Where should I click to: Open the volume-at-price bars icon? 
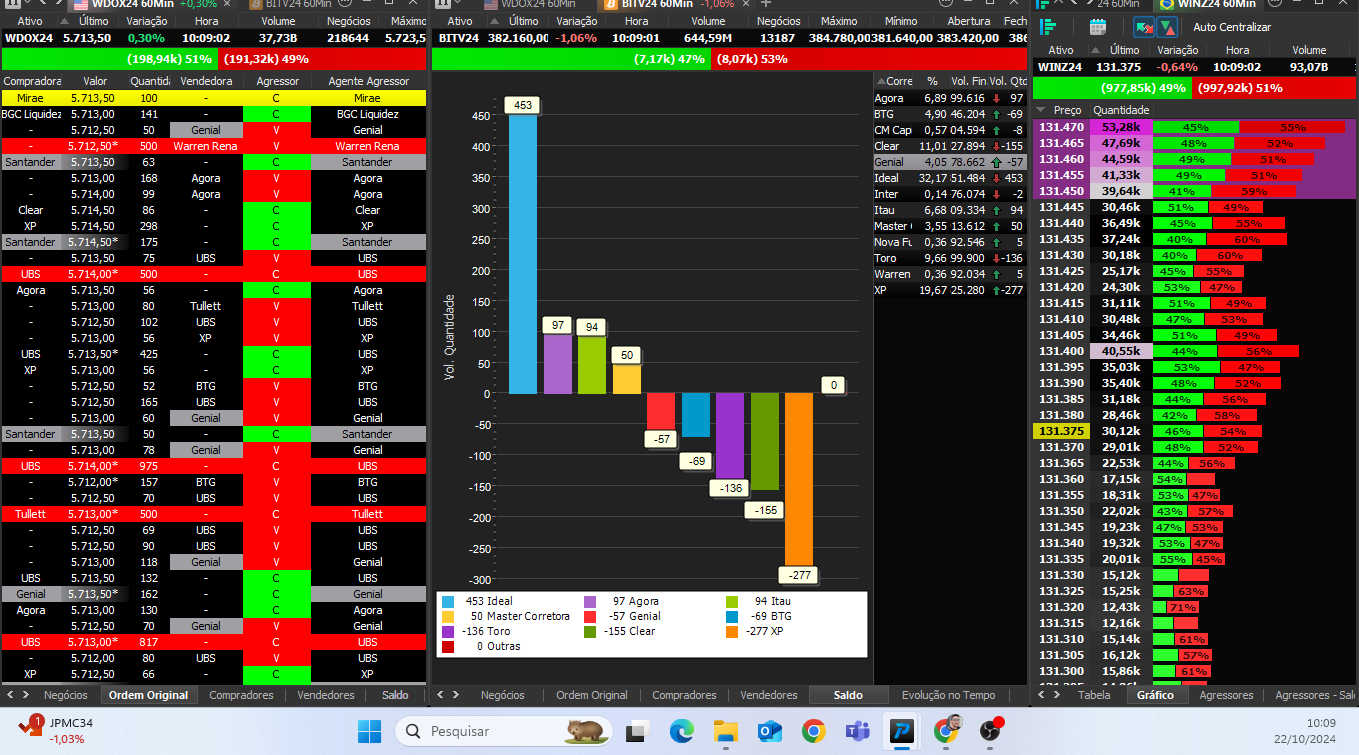[1048, 27]
